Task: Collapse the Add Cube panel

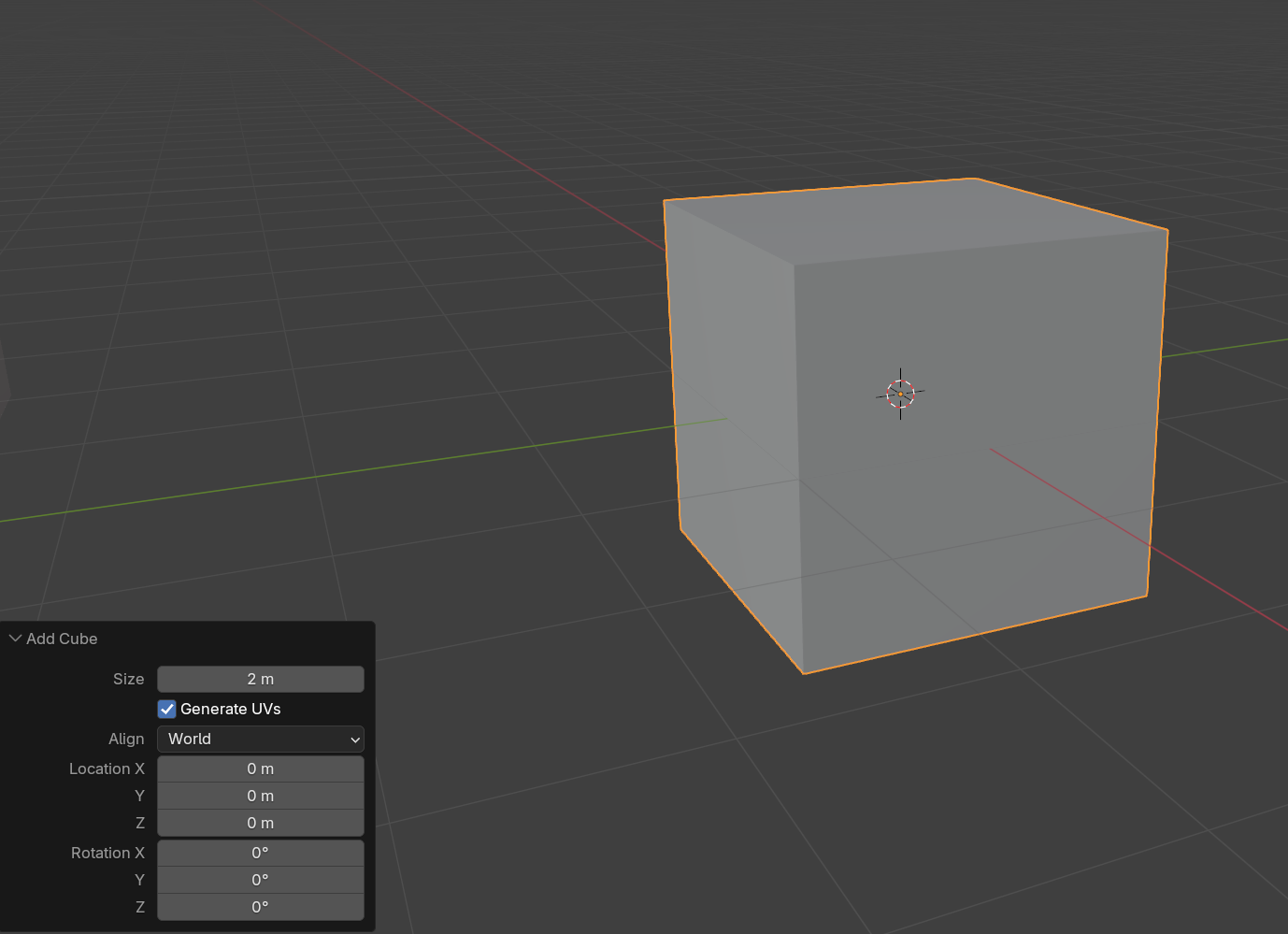Action: pos(15,639)
